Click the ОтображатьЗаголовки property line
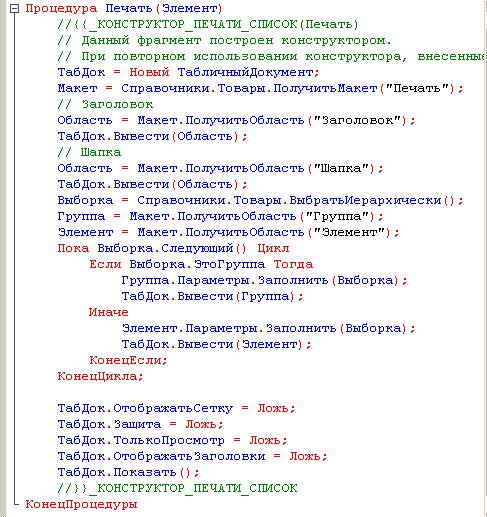487x517 pixels. (x=192, y=456)
